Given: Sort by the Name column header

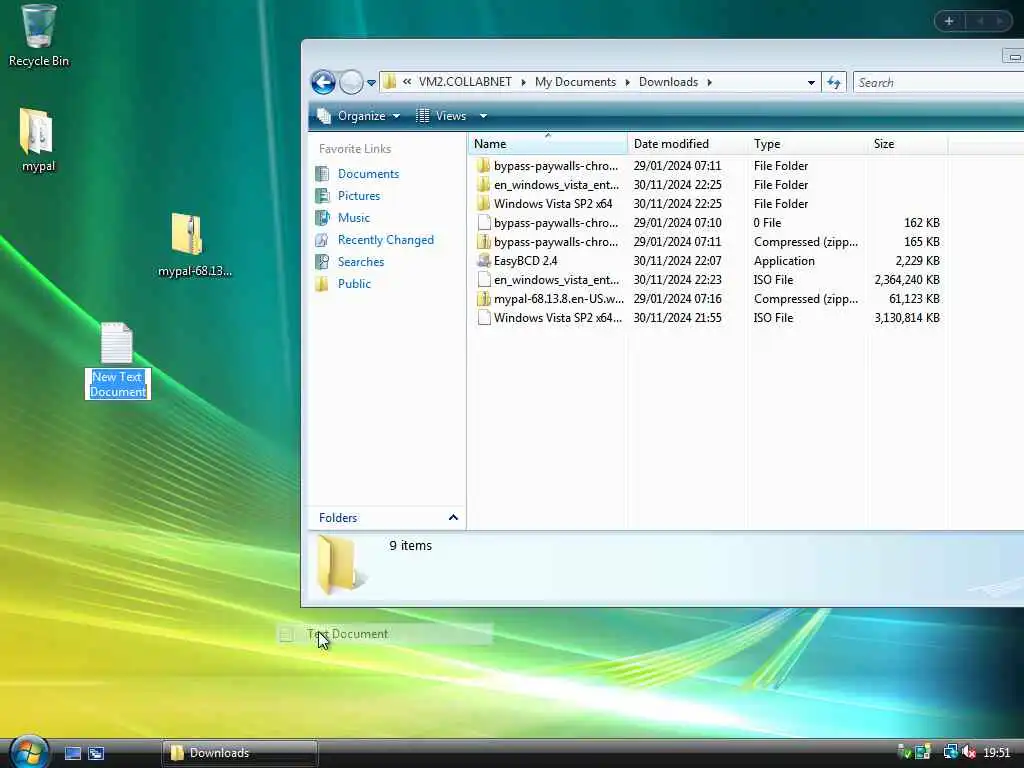Looking at the screenshot, I should (x=547, y=144).
